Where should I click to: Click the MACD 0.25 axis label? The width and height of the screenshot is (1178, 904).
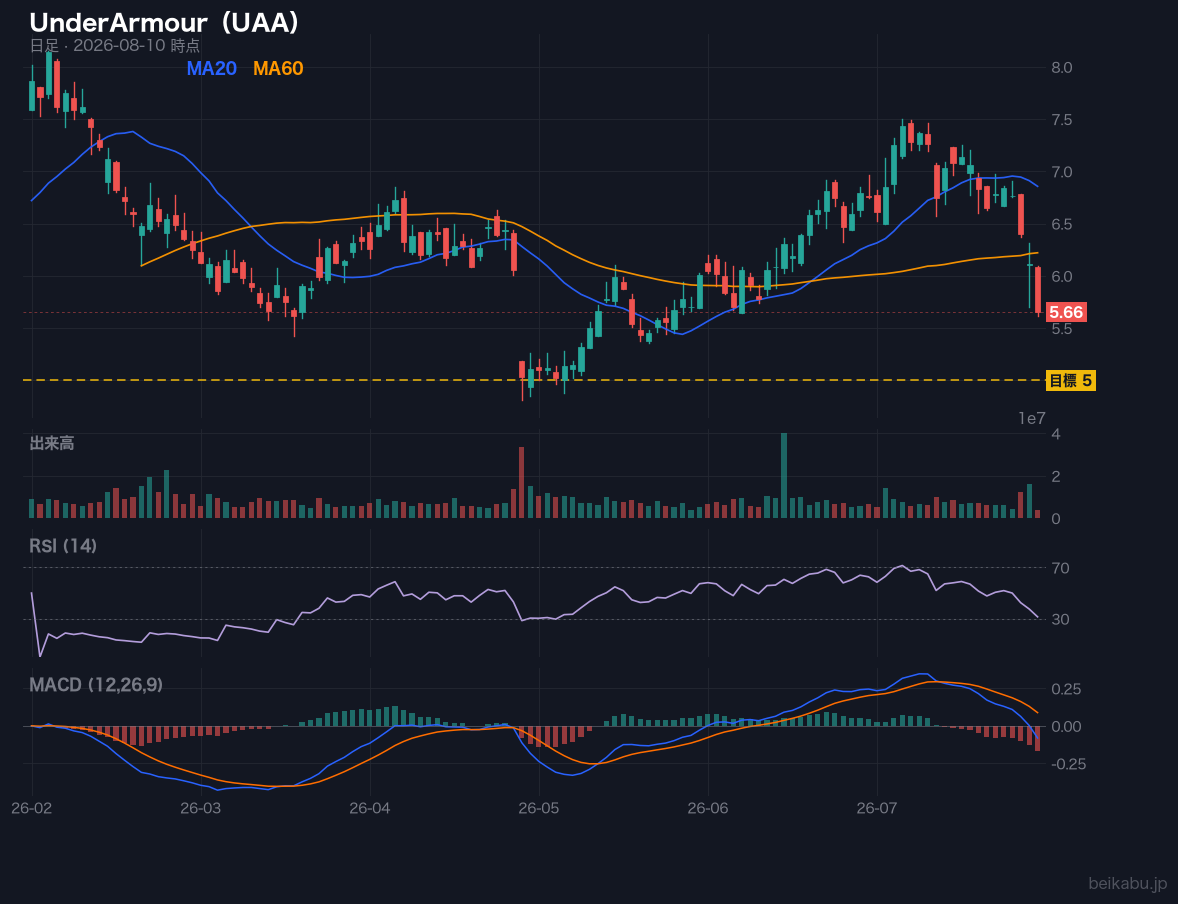click(1065, 689)
